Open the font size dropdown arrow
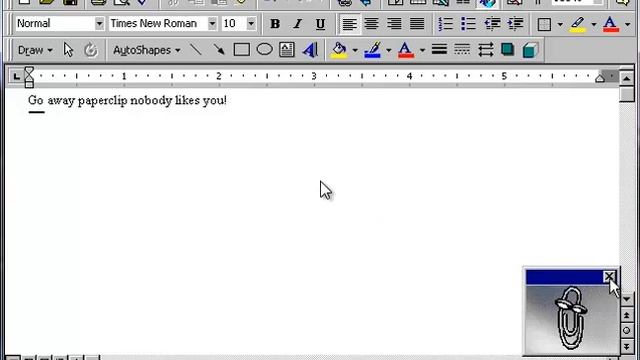Image resolution: width=640 pixels, height=360 pixels. click(251, 24)
